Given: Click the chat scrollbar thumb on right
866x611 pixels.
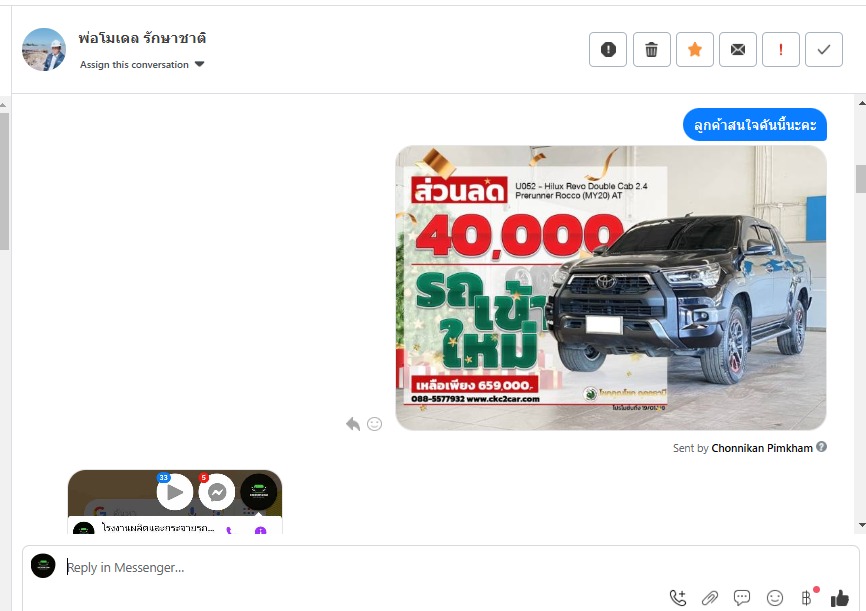Looking at the screenshot, I should pos(861,179).
